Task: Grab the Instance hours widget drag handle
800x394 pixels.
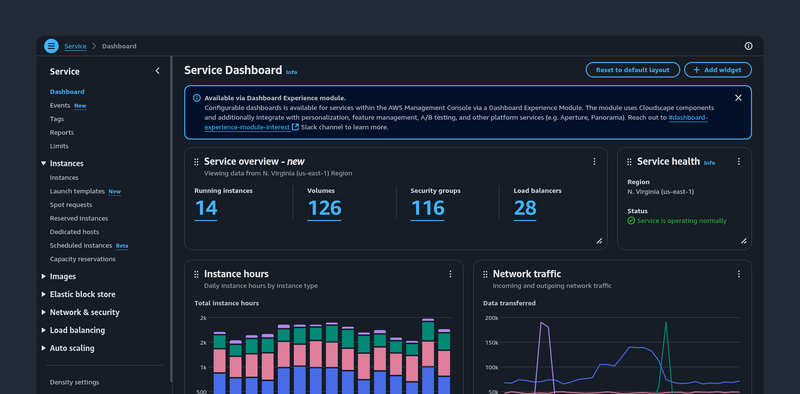Action: pos(196,274)
